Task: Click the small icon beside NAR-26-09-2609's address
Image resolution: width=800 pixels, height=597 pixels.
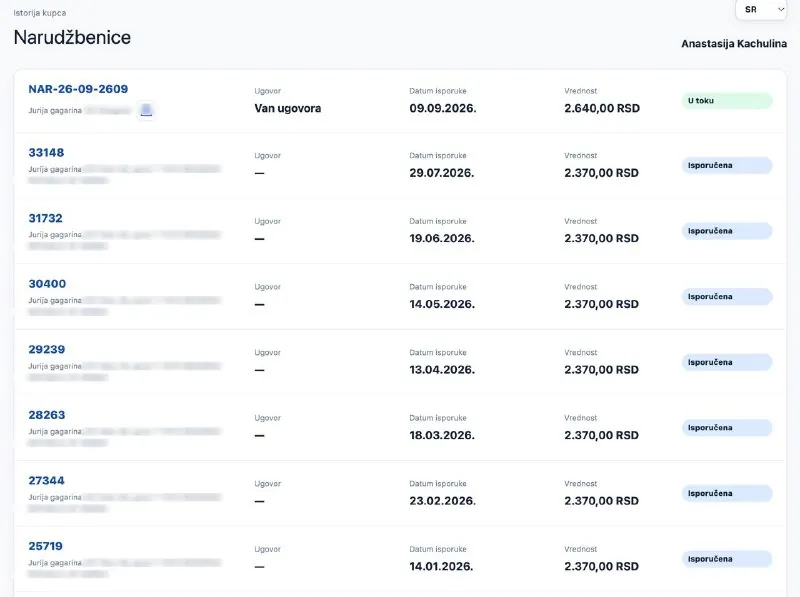Action: click(146, 110)
